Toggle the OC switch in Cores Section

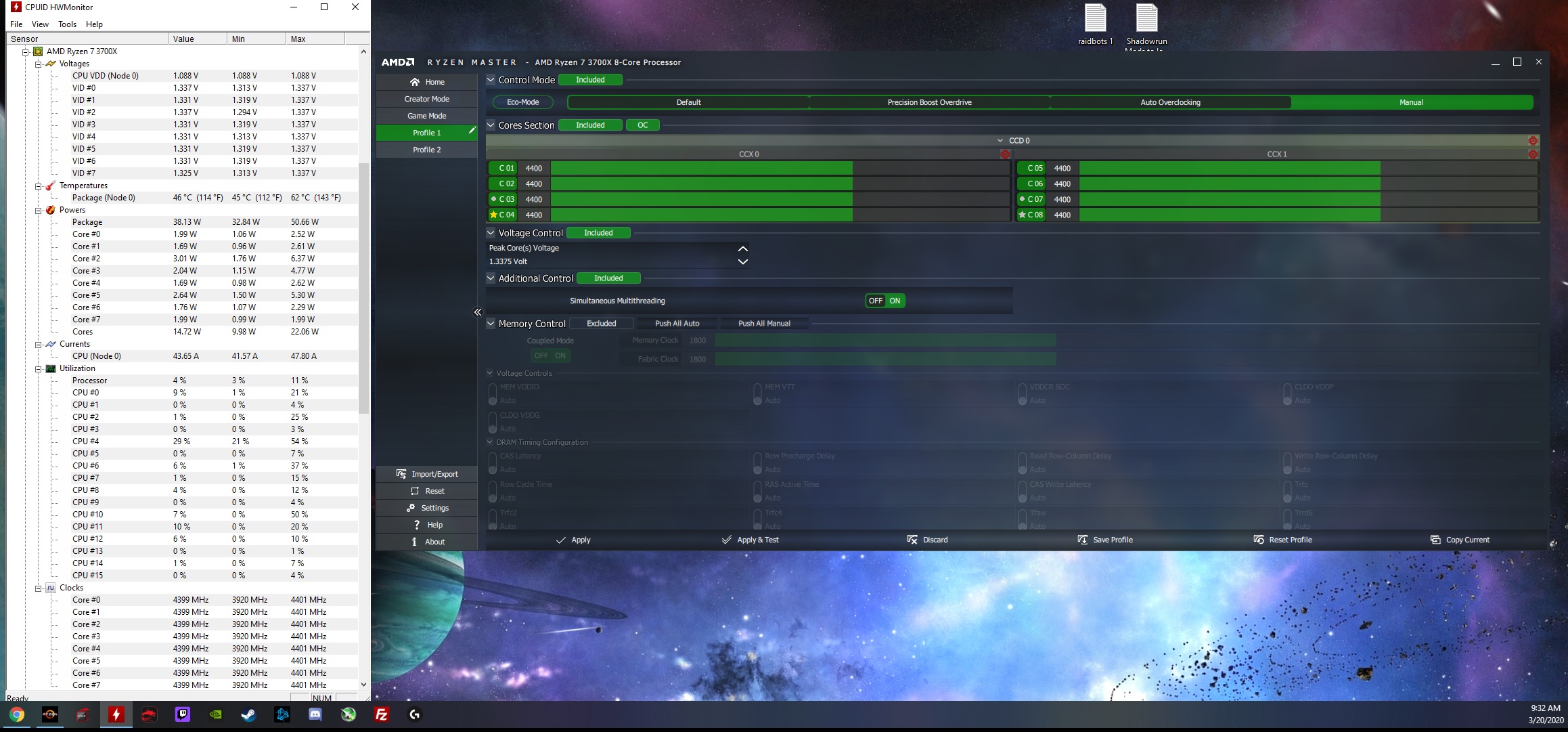[x=643, y=125]
